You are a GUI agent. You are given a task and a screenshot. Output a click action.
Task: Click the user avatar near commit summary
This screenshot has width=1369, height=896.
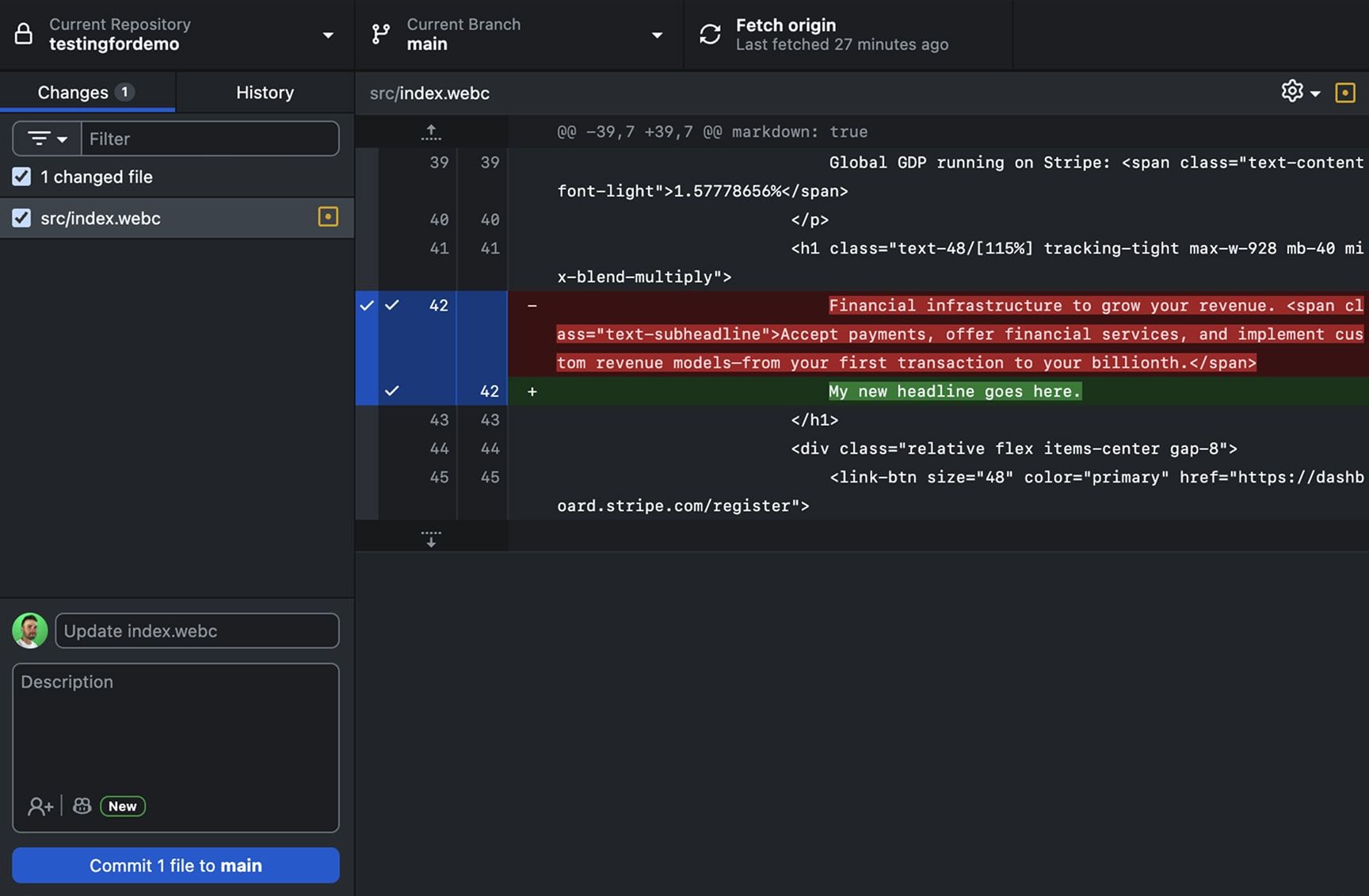[x=30, y=631]
